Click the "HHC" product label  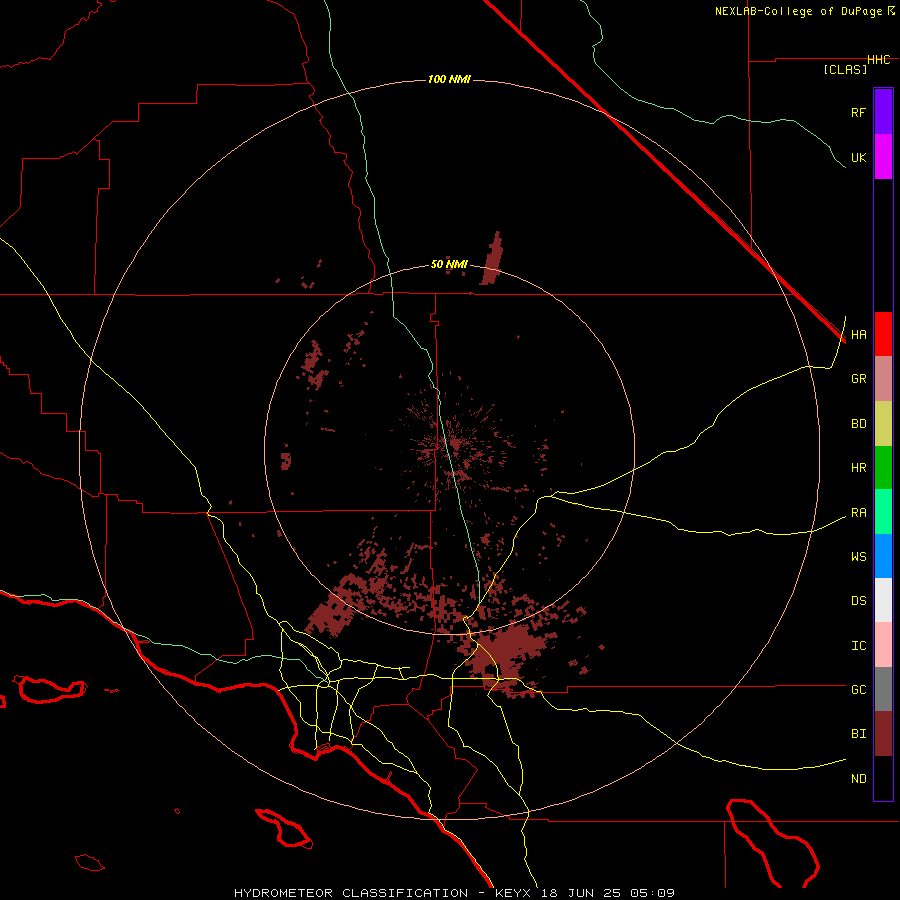coord(879,60)
